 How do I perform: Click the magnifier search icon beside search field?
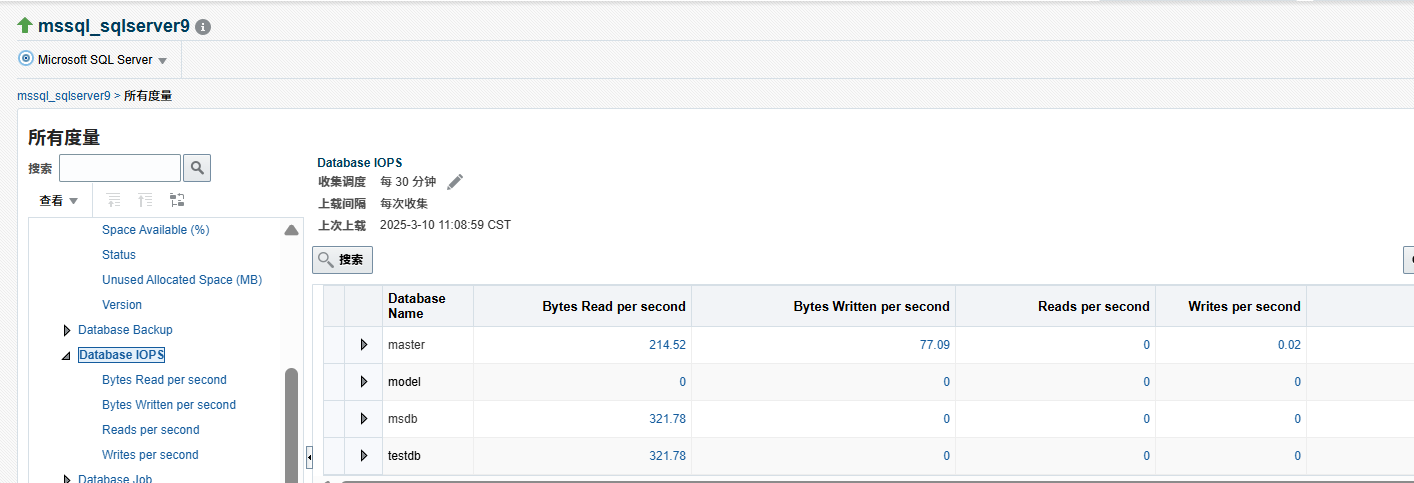pos(197,168)
